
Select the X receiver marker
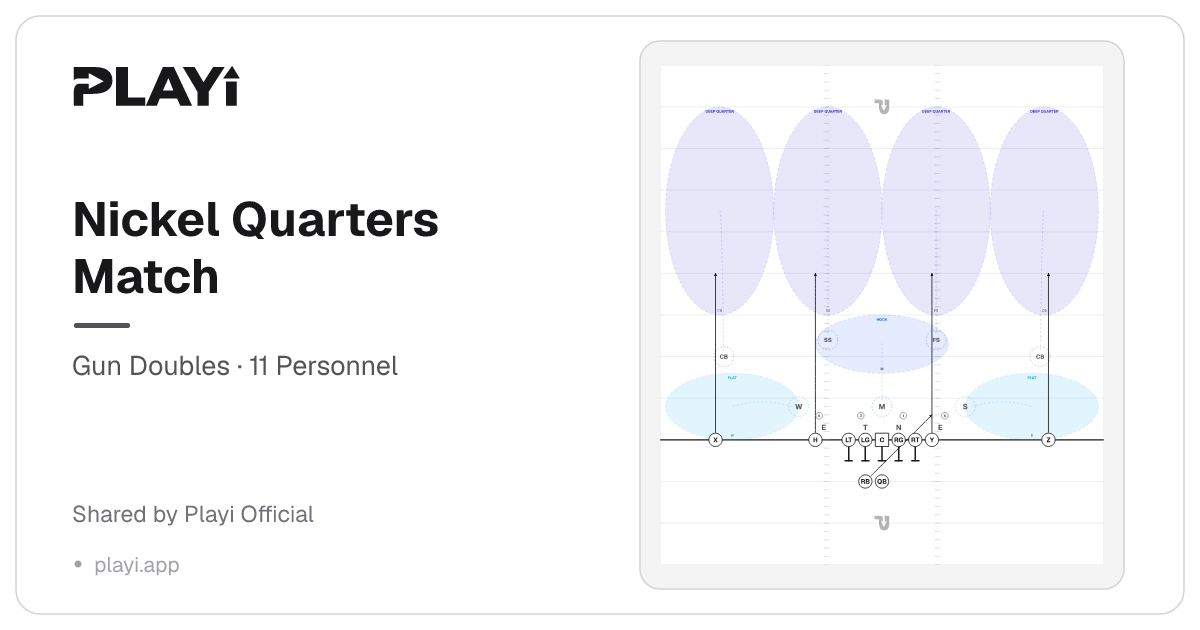[715, 440]
